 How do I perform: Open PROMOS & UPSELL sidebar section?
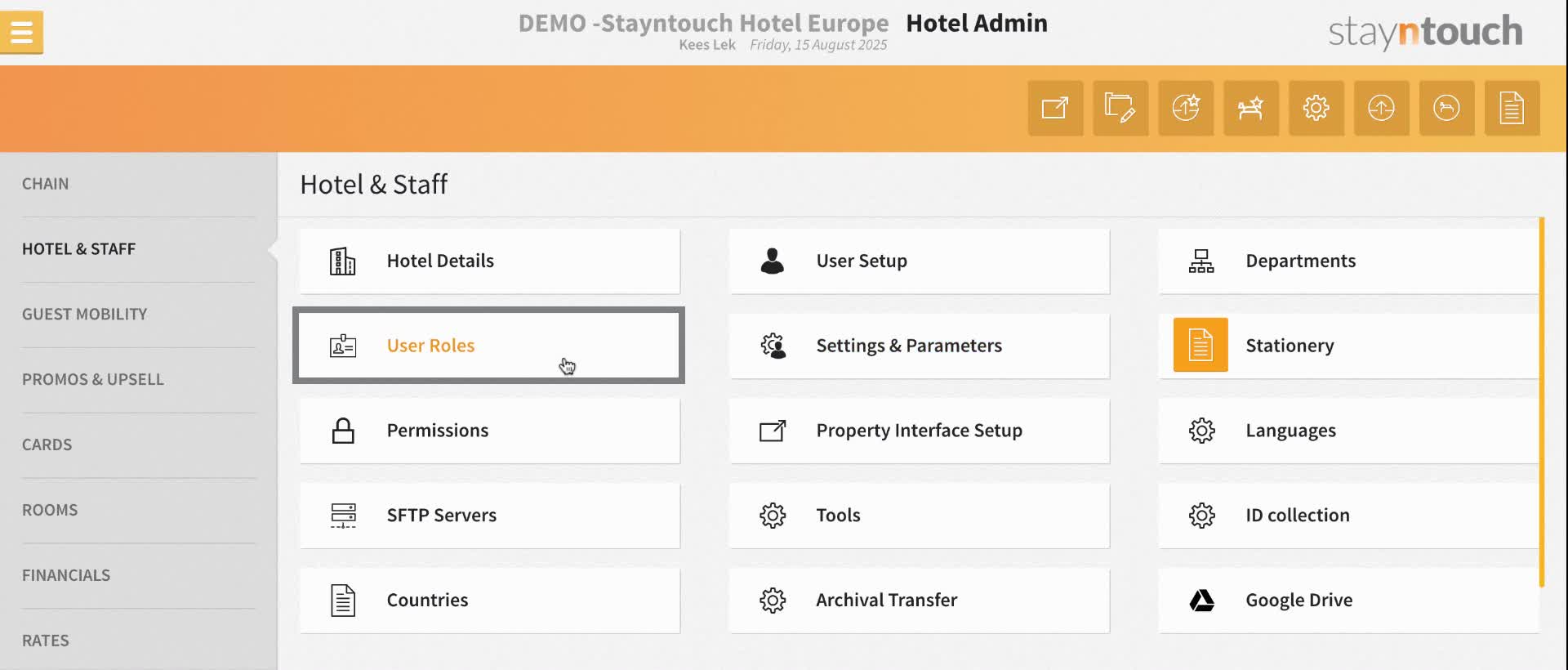point(93,380)
